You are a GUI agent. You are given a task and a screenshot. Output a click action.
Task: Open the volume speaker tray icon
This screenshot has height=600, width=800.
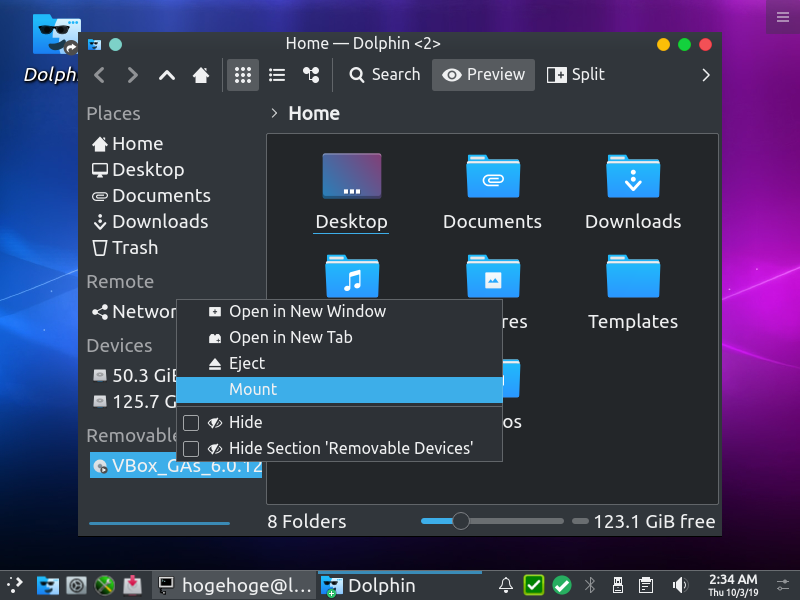click(680, 585)
